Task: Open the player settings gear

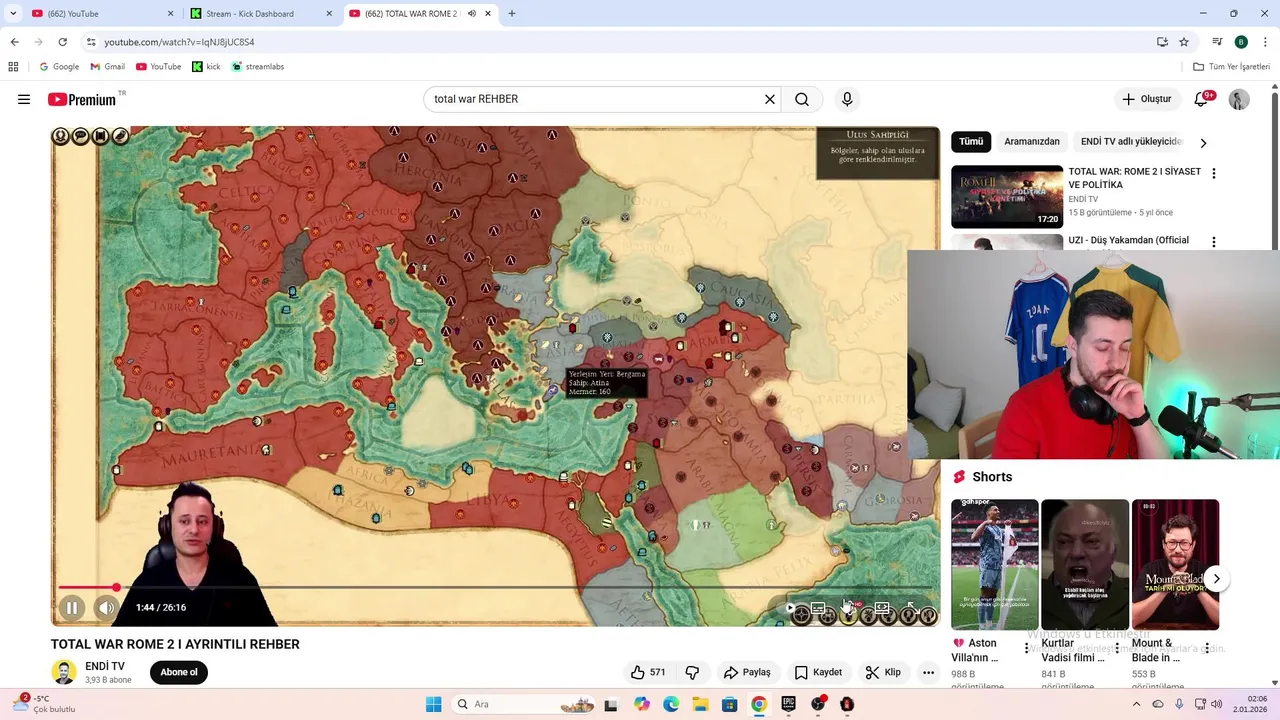Action: click(849, 607)
